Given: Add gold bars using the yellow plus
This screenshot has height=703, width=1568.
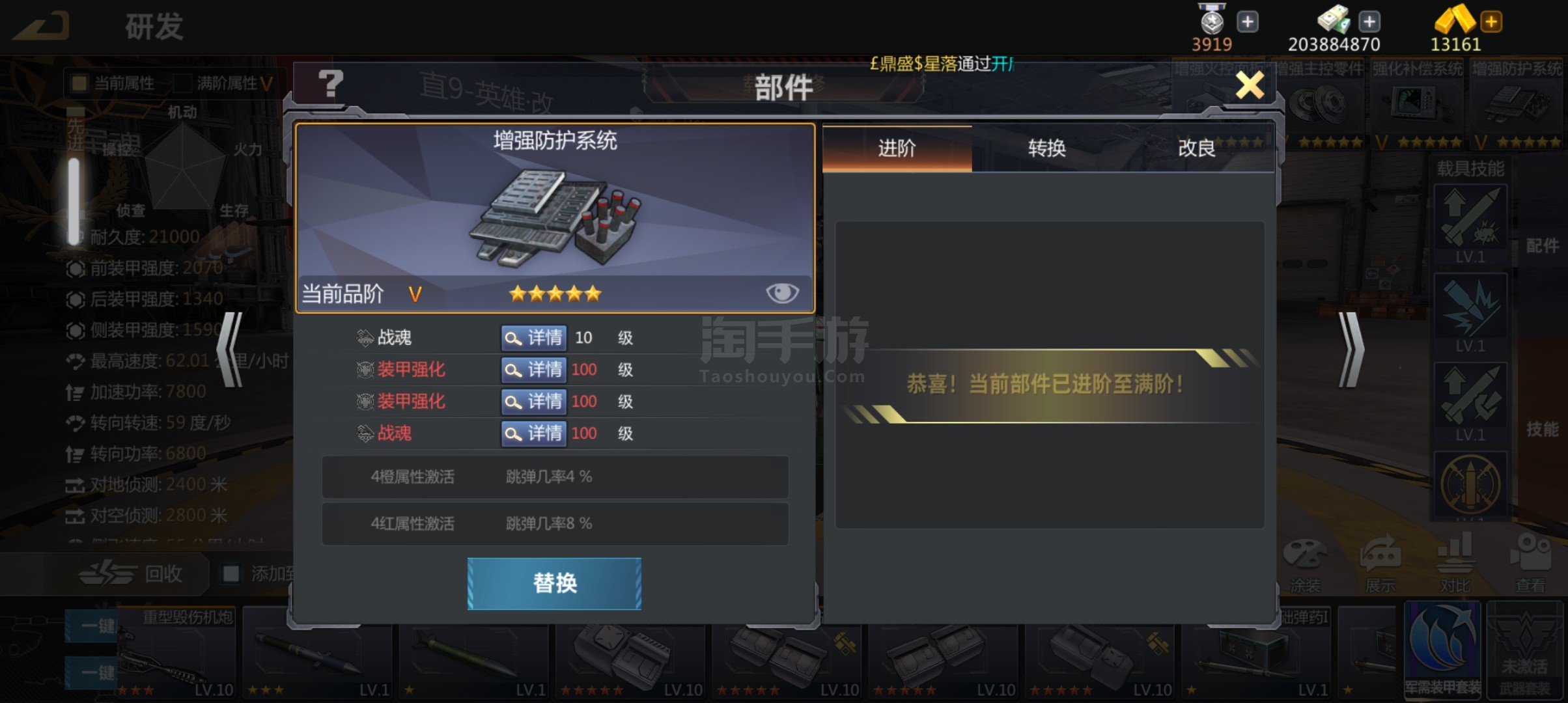Looking at the screenshot, I should [x=1491, y=21].
